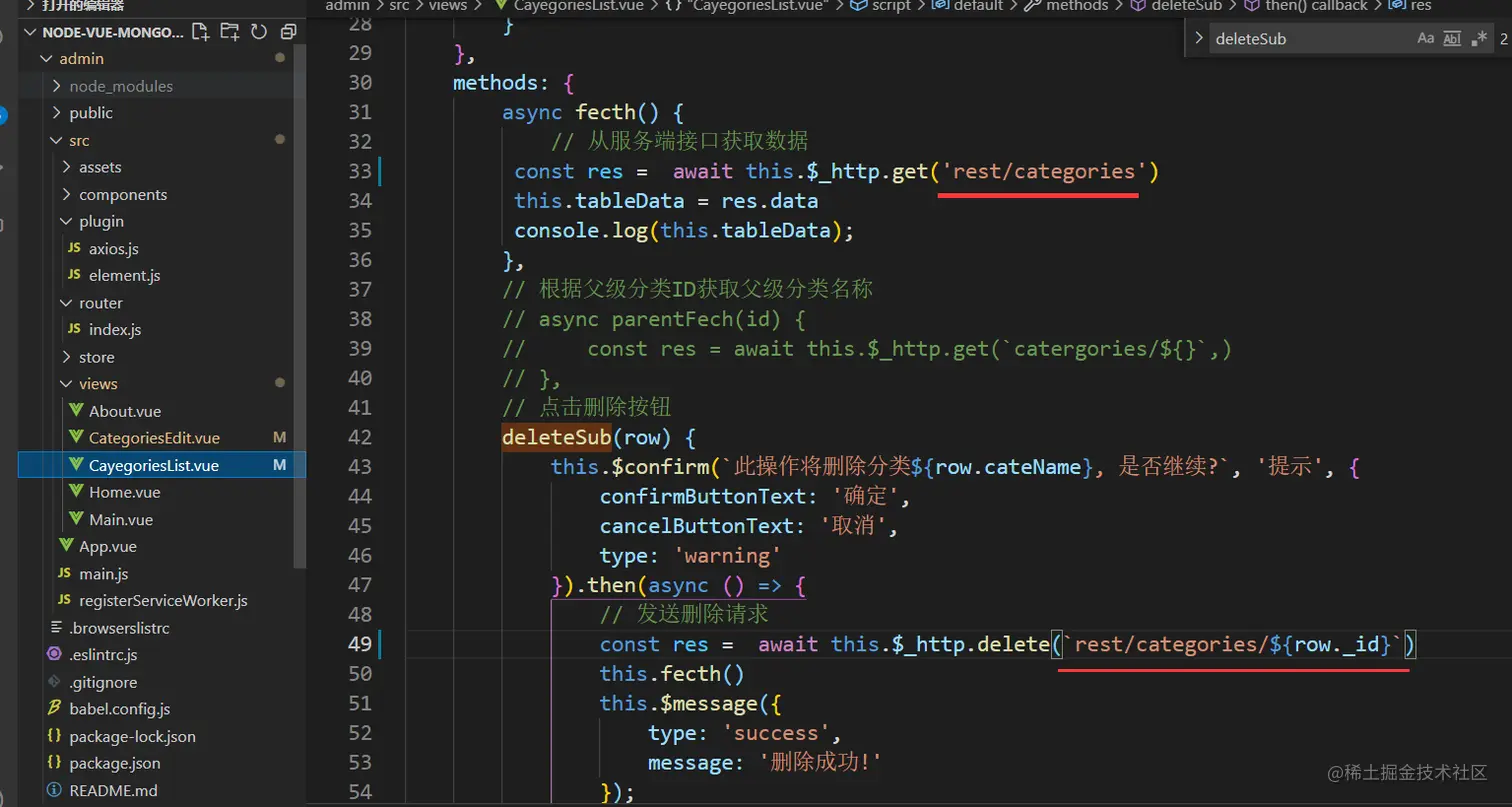
Task: Toggle Match Case in the find box
Action: pos(1425,39)
